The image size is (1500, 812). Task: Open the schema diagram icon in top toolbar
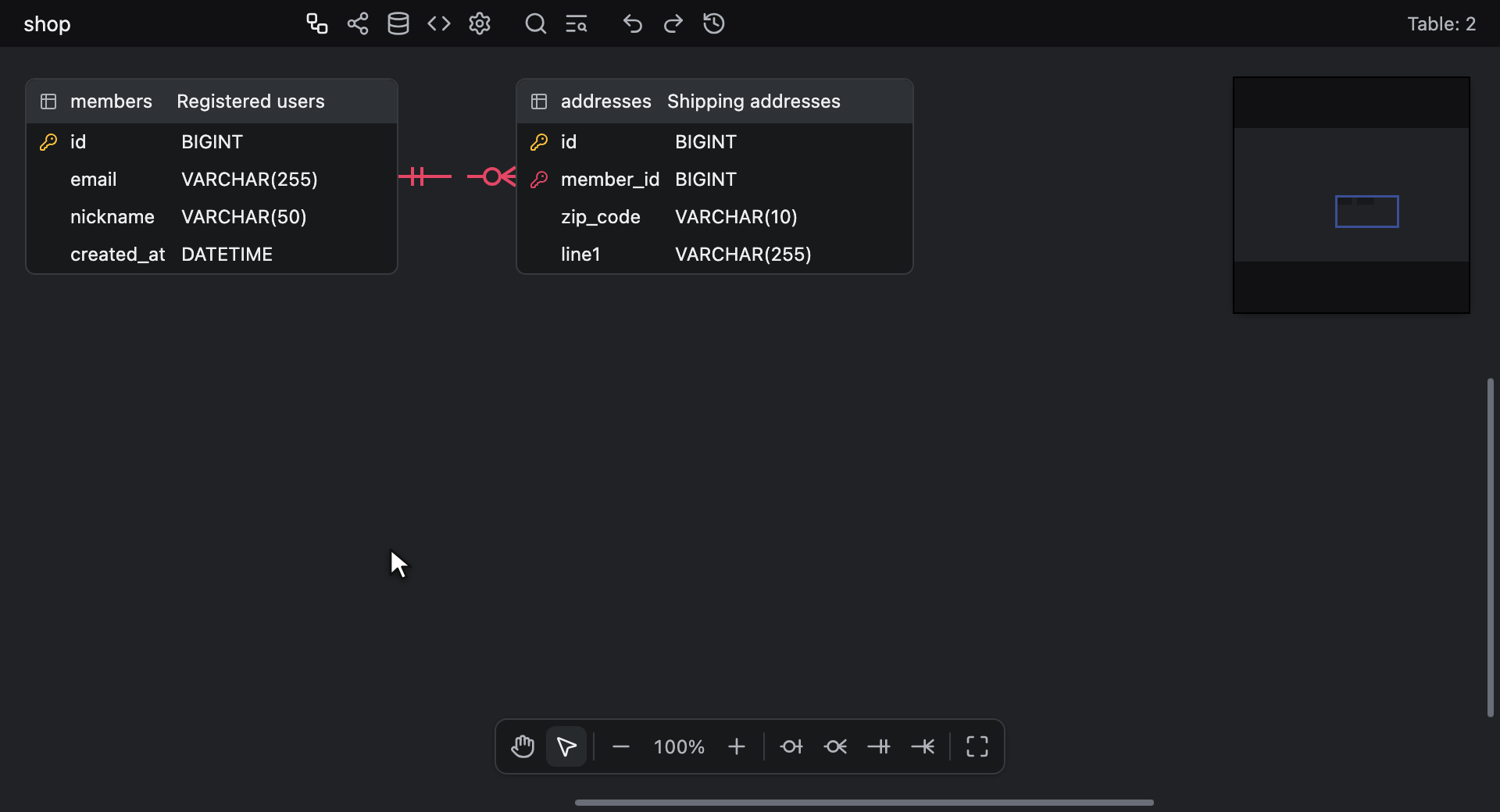click(x=316, y=23)
